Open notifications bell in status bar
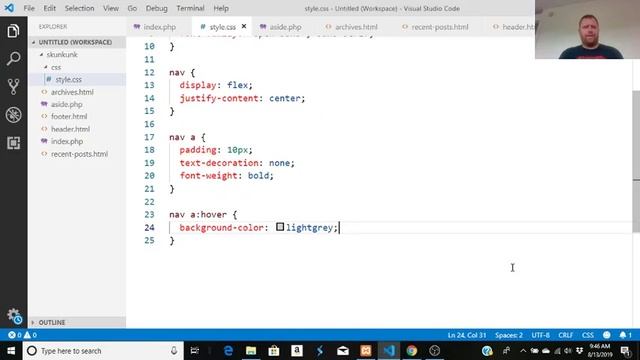Viewport: 640px width, 360px height. [x=625, y=335]
